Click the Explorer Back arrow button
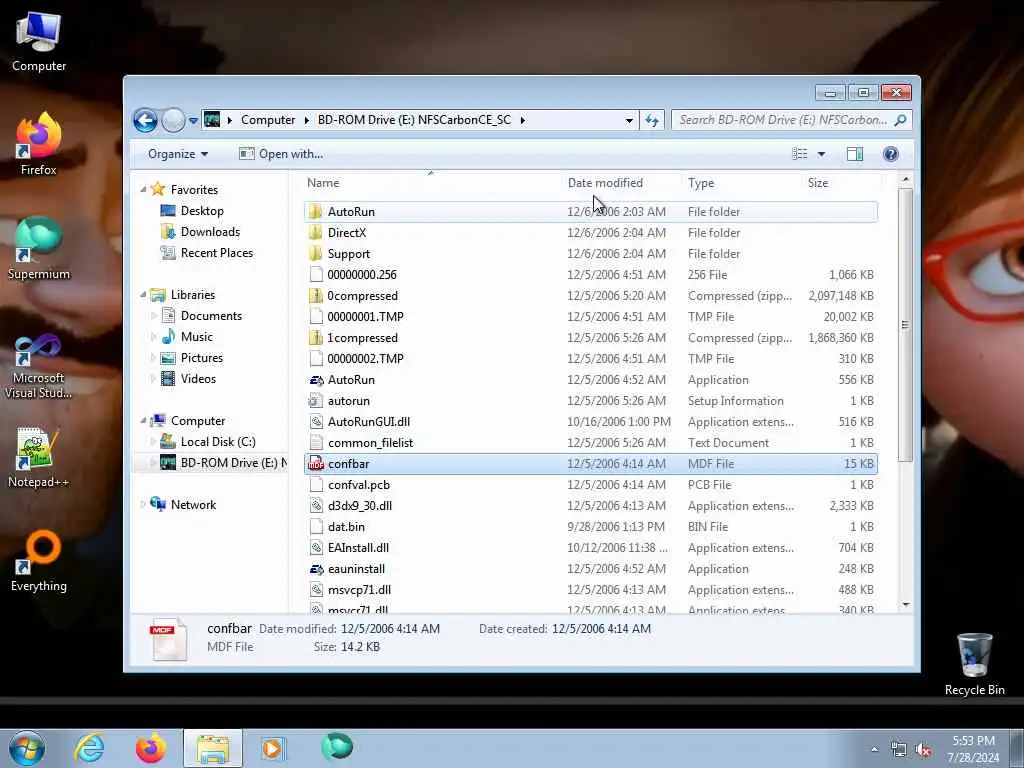This screenshot has height=768, width=1024. [x=145, y=120]
